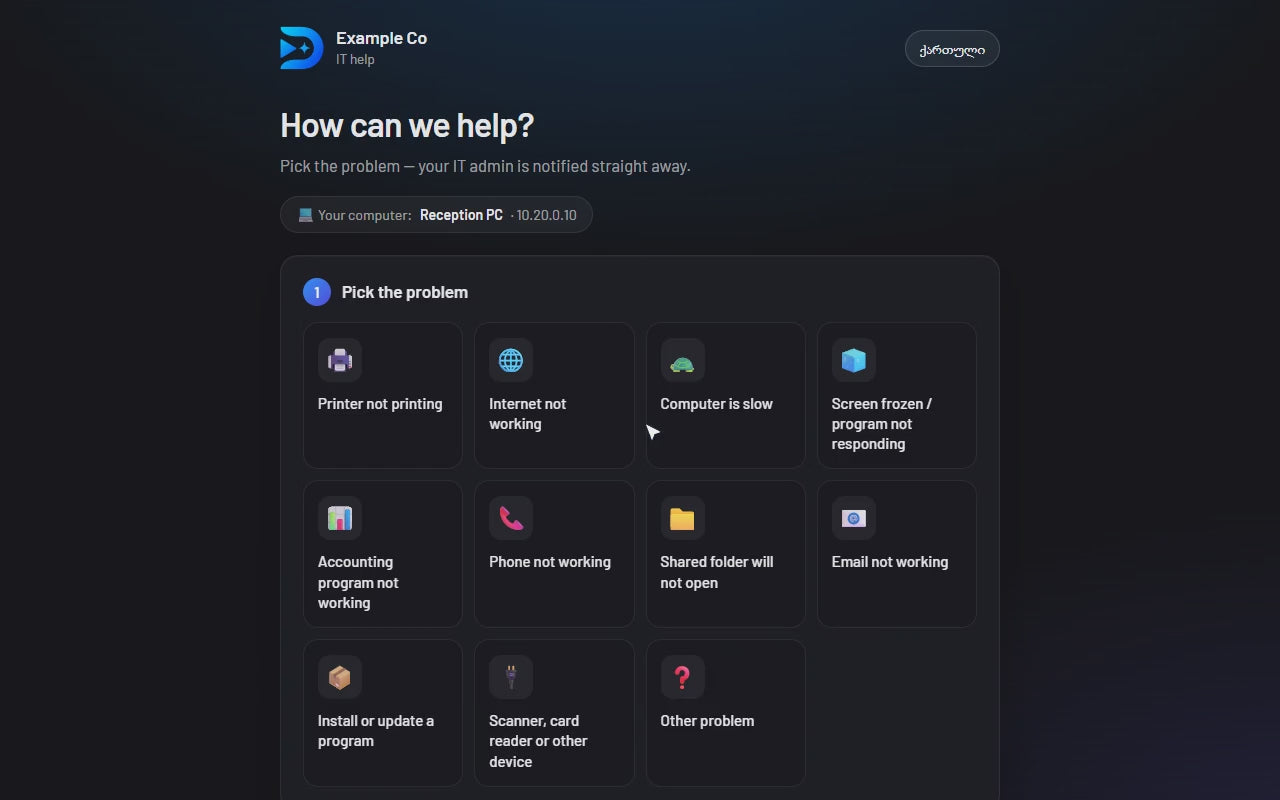Pick the 'Computer is slow' text
The width and height of the screenshot is (1280, 800).
pos(716,404)
